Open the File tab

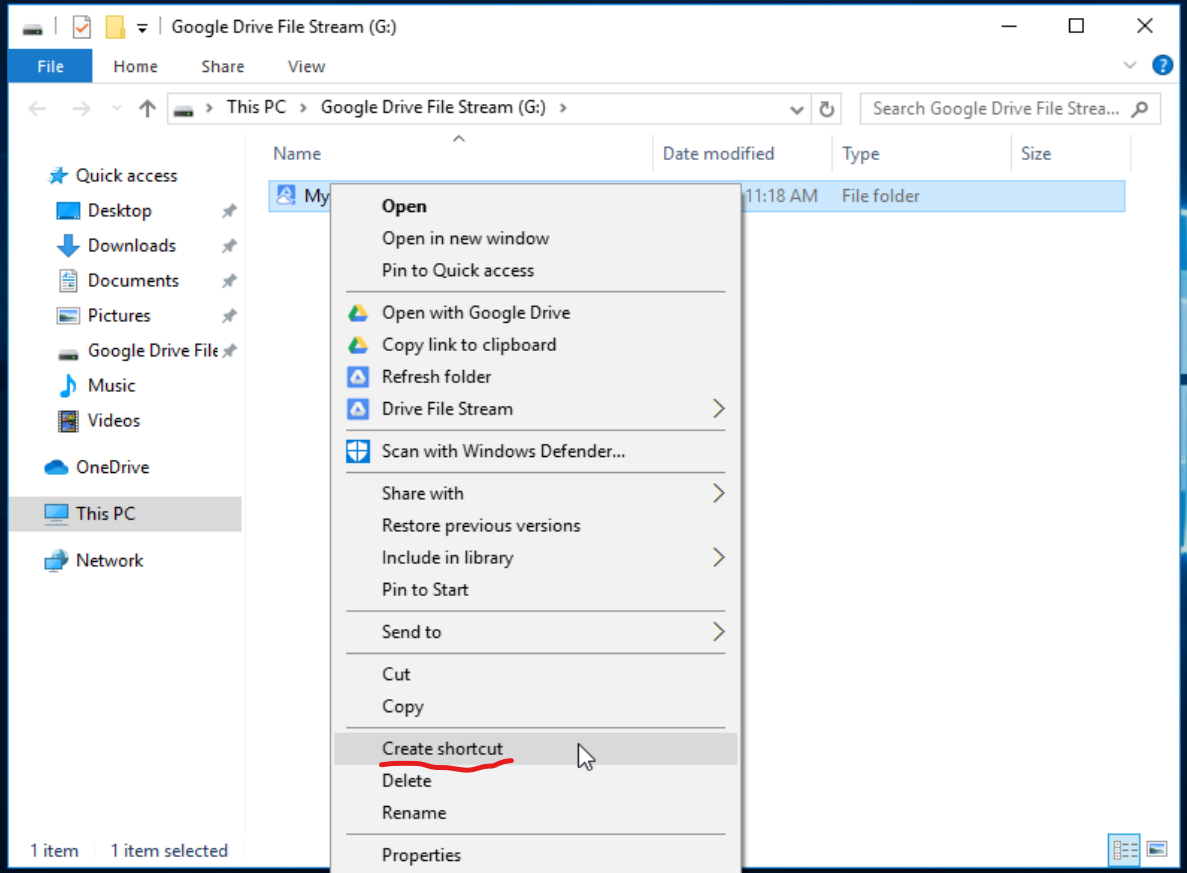tap(50, 67)
